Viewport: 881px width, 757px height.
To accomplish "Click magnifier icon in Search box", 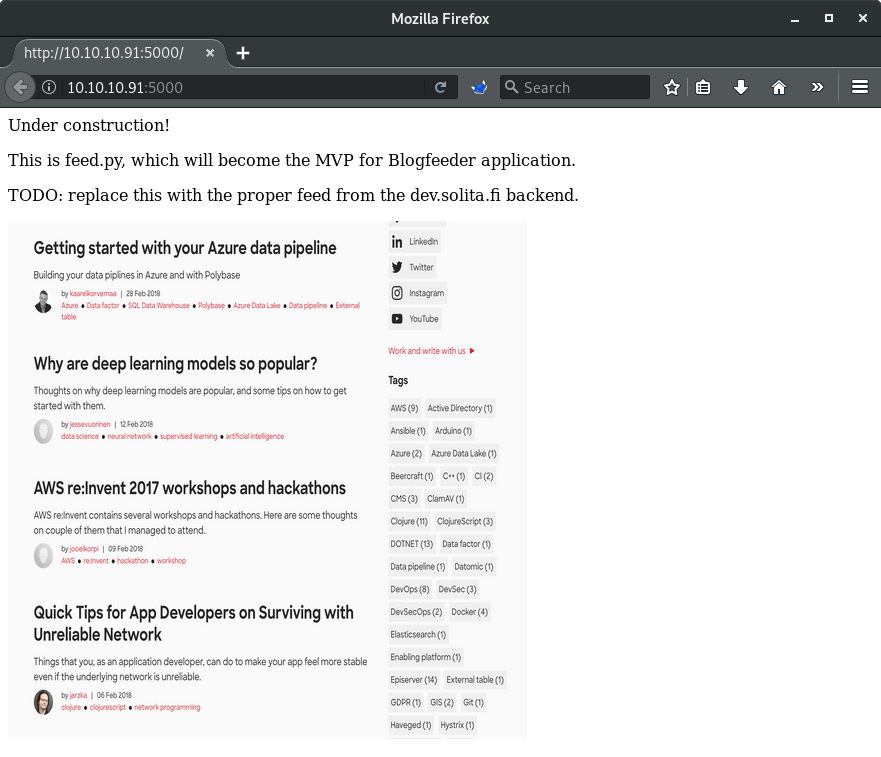I will [x=511, y=87].
